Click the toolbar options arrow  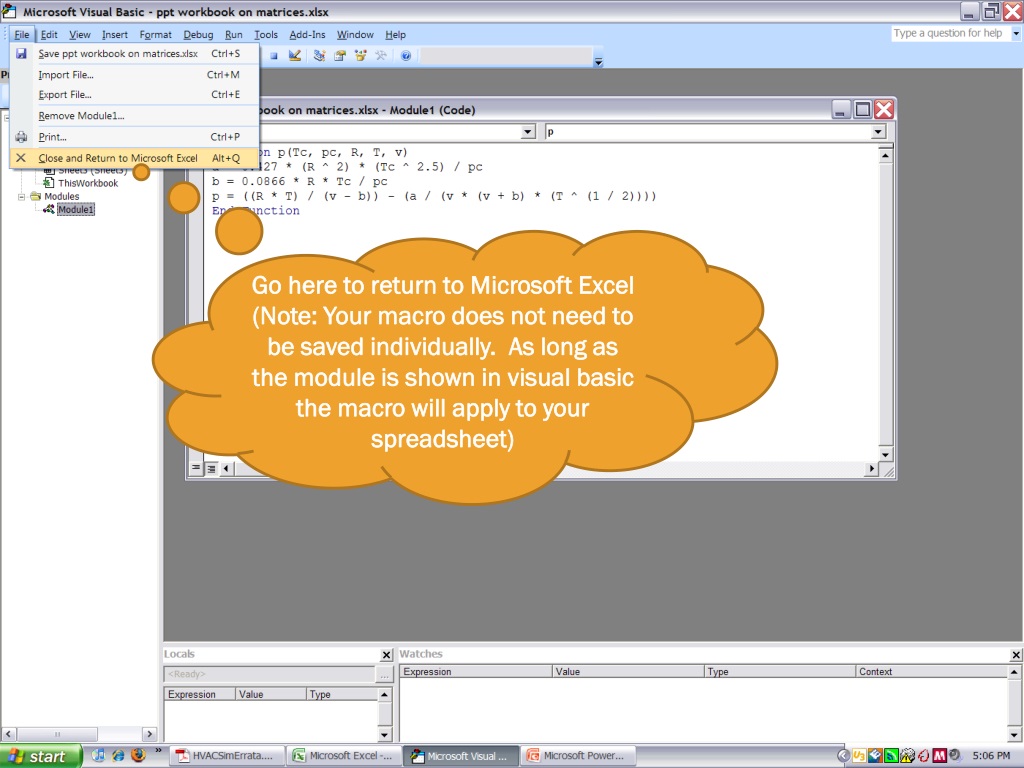point(598,61)
